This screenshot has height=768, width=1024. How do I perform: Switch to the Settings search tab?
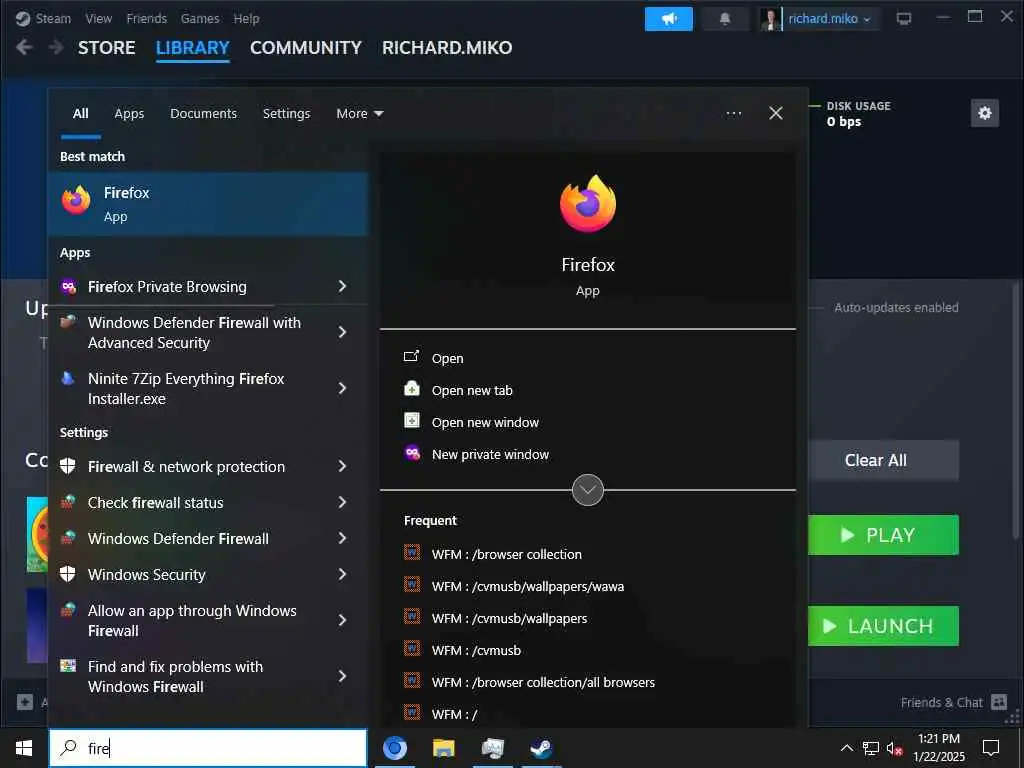pos(286,114)
